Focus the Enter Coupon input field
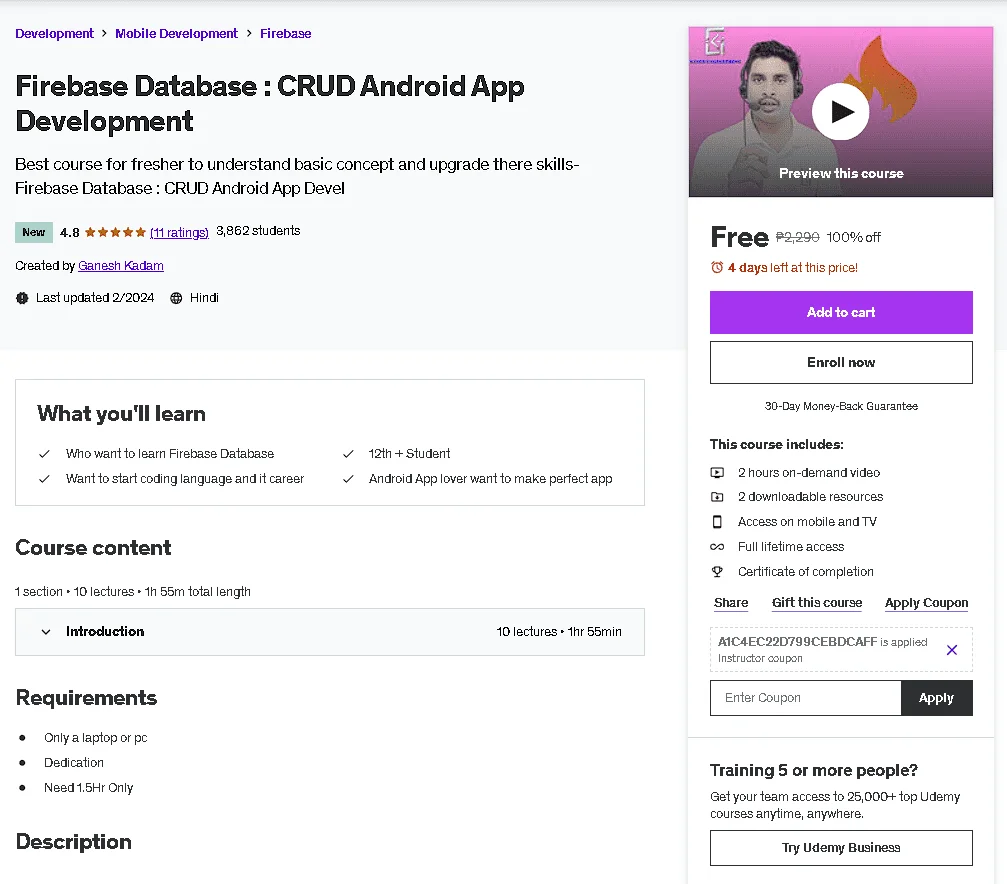The width and height of the screenshot is (1007, 884). [x=805, y=698]
